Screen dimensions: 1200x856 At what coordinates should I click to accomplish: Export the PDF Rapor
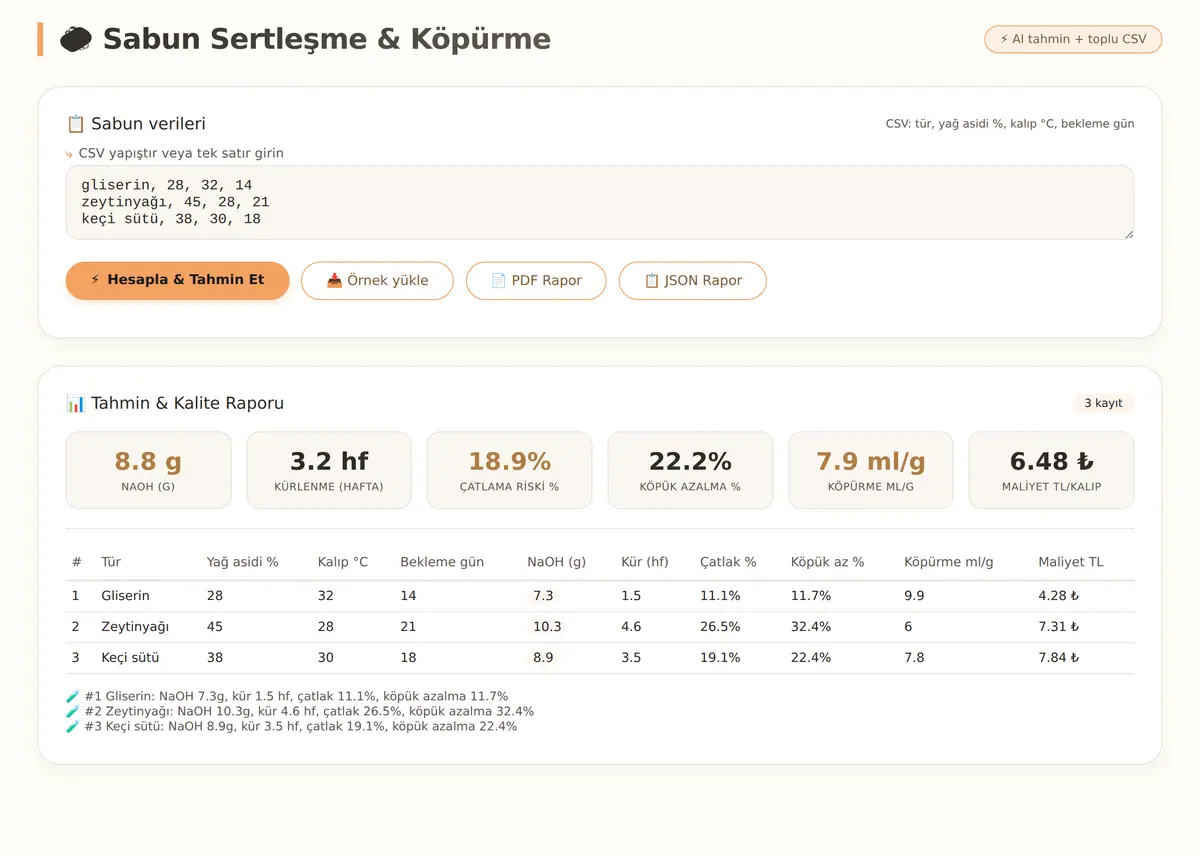point(536,280)
